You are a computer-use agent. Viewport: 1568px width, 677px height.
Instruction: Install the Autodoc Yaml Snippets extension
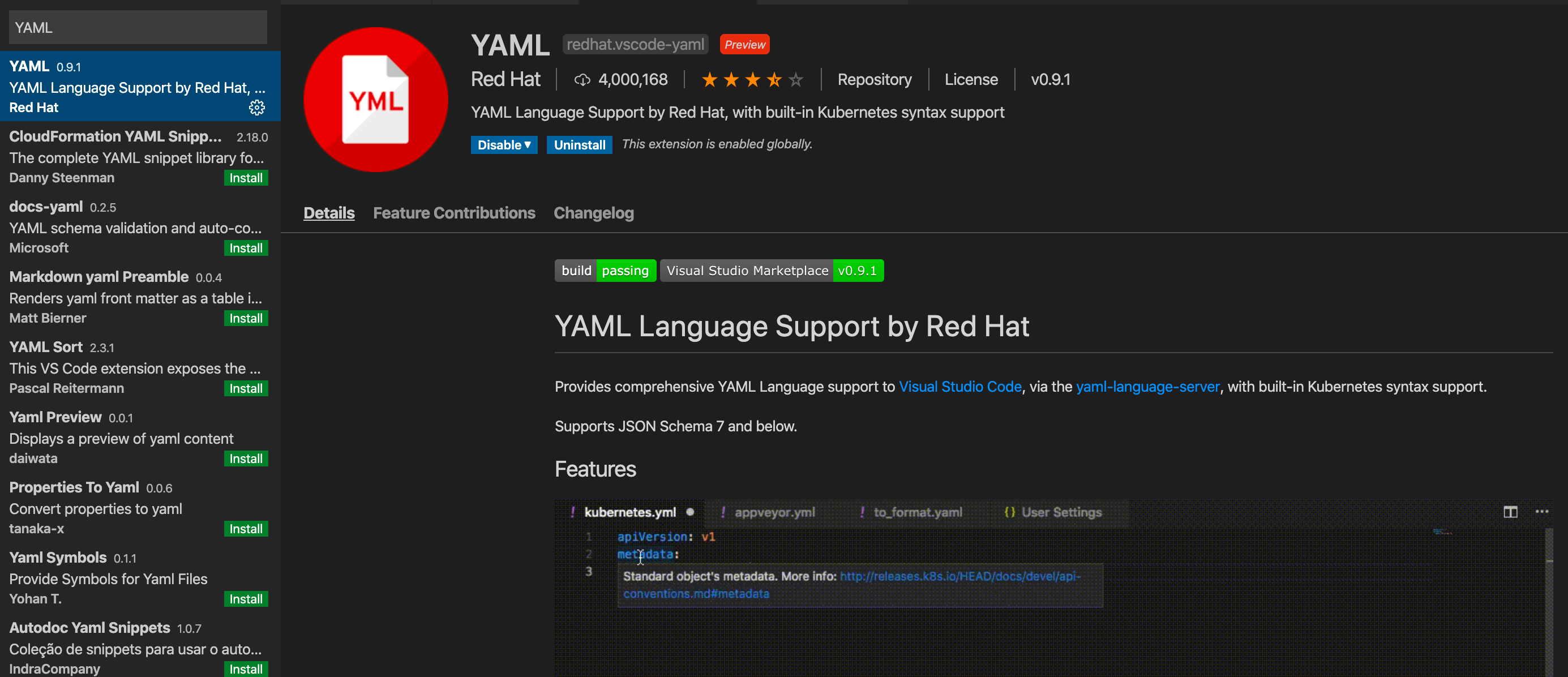coord(246,669)
